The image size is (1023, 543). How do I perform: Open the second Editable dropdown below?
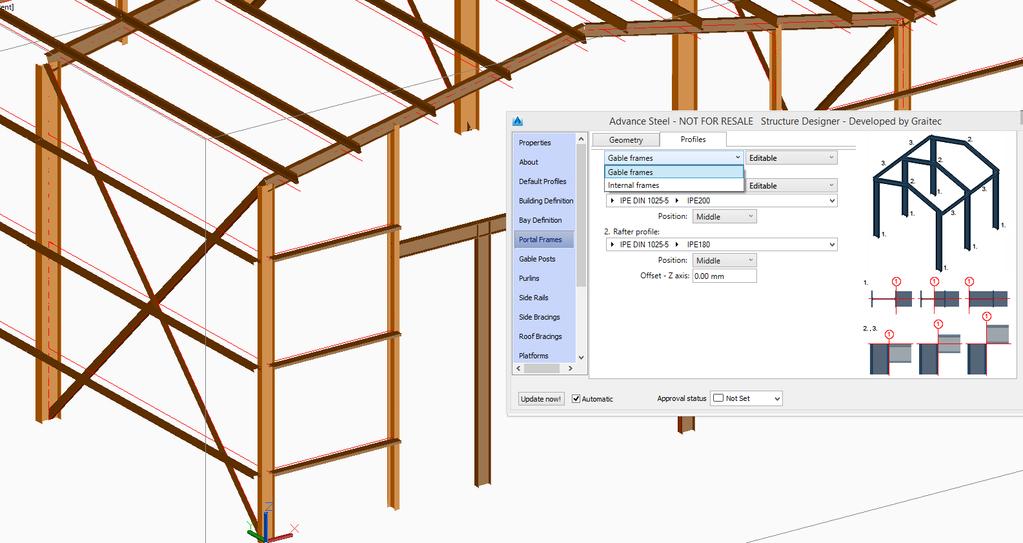[x=791, y=185]
